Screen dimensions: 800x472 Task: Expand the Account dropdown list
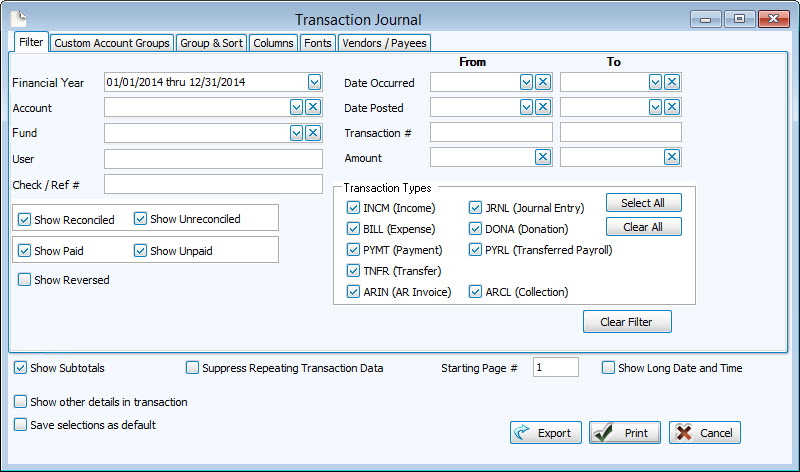[x=296, y=107]
